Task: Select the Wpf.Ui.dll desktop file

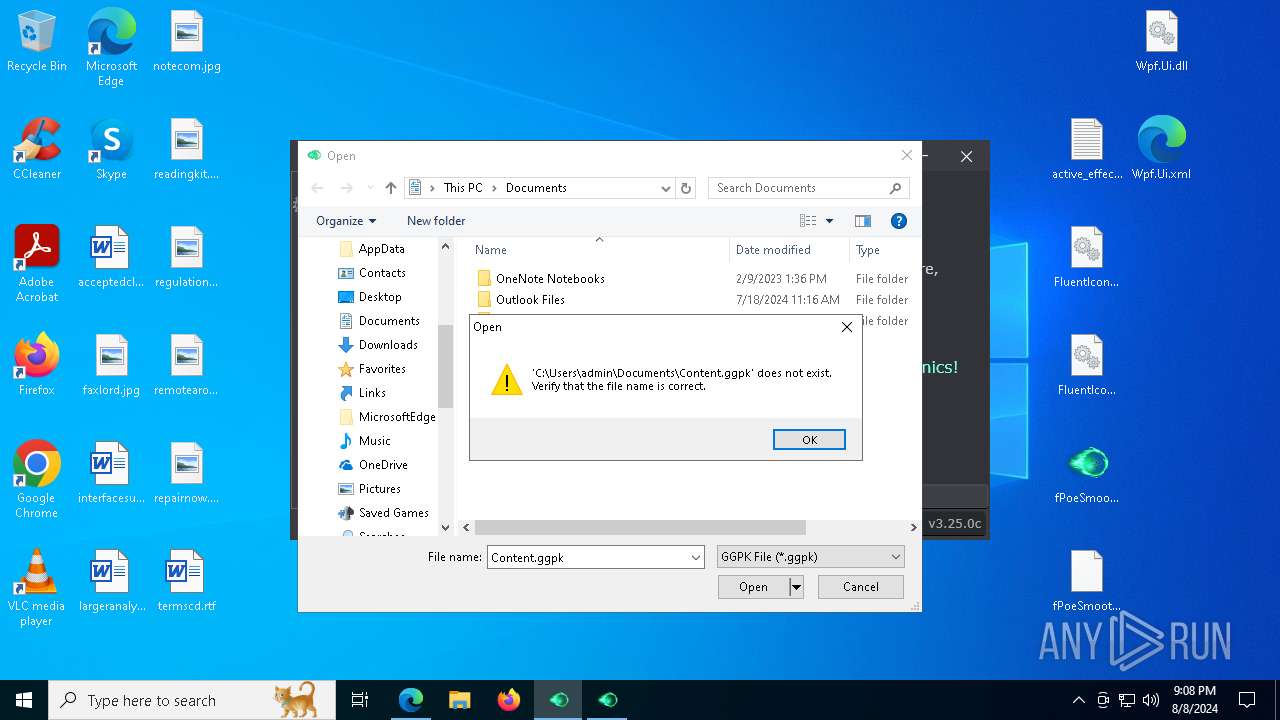Action: click(x=1162, y=42)
